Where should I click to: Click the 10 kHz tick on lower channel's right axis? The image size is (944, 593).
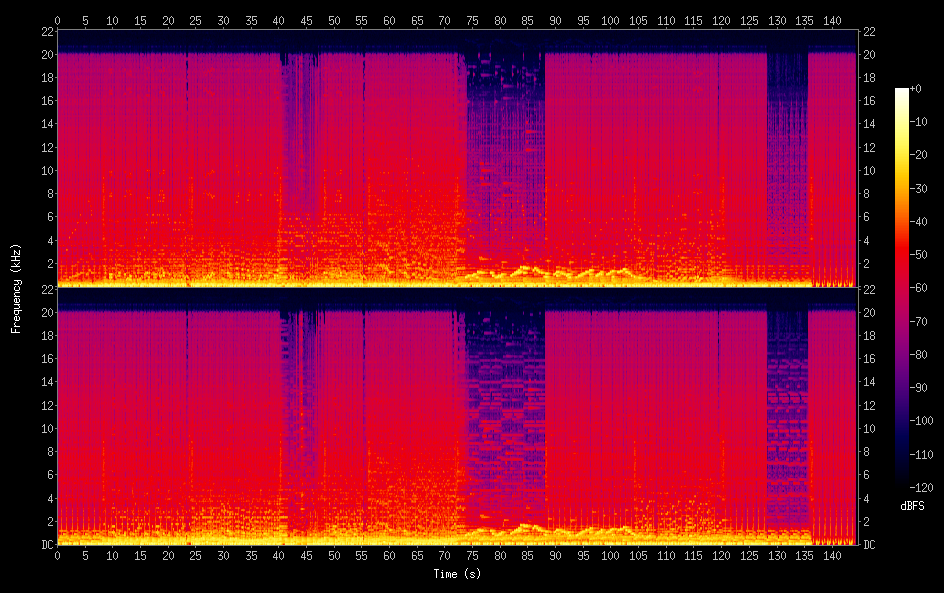pos(870,428)
